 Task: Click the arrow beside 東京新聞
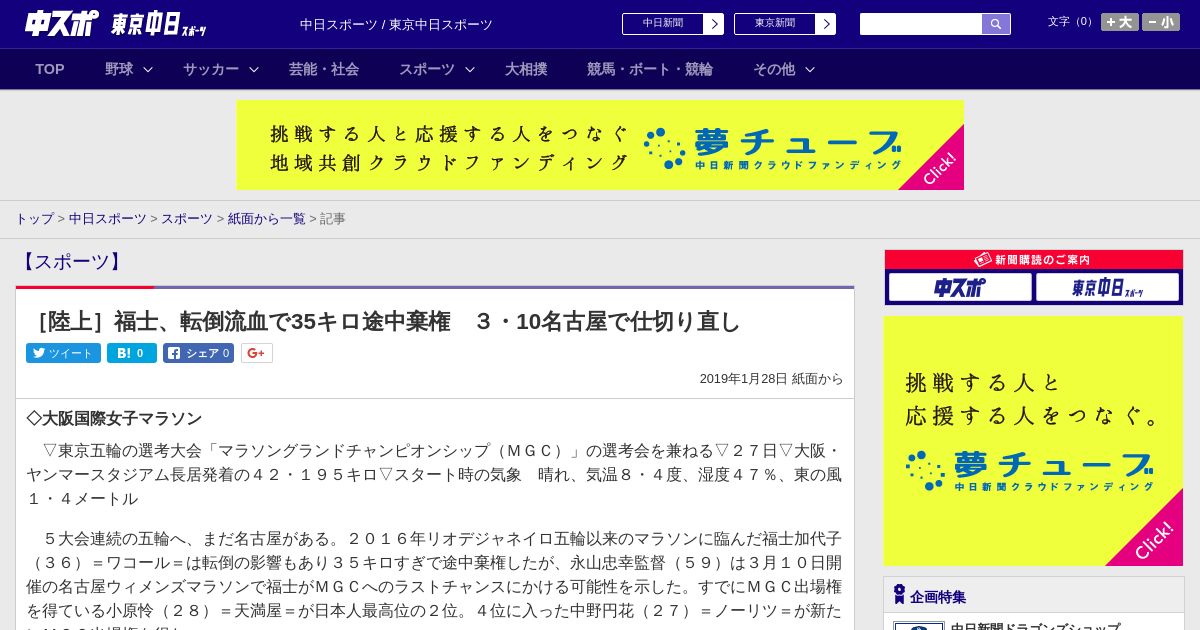(826, 24)
